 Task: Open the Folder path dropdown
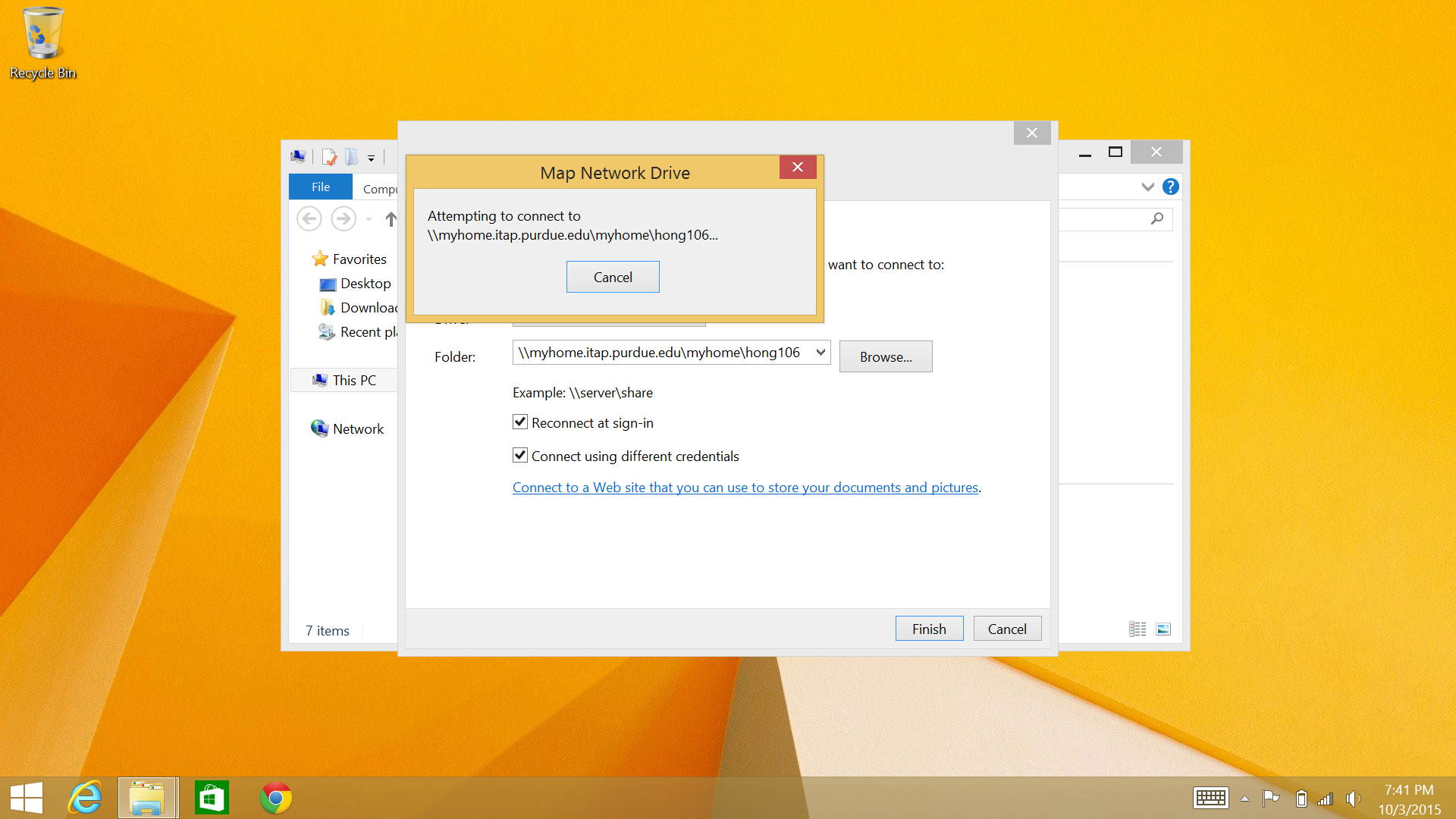[820, 352]
